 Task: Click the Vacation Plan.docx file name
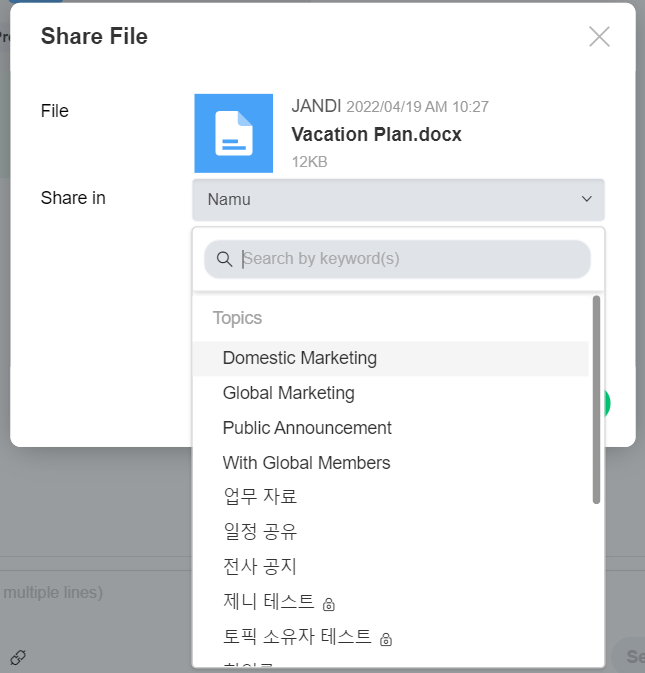point(376,134)
